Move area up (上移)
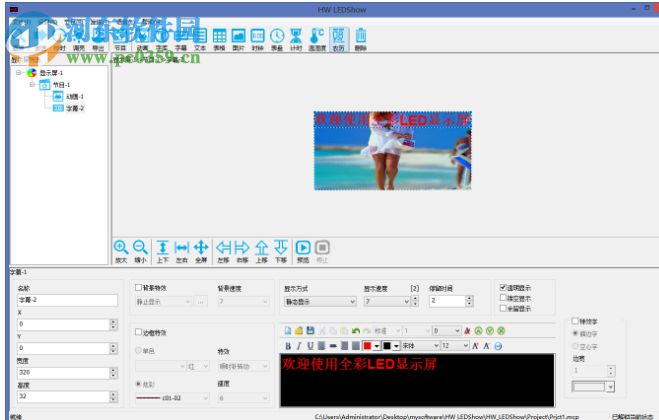659x420 pixels. 262,251
